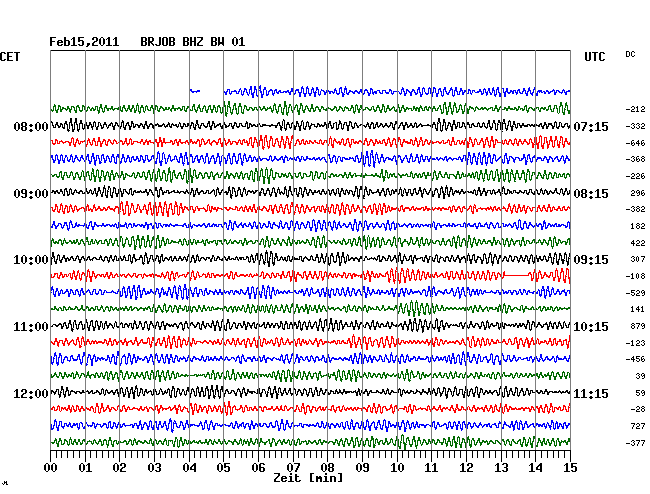The image size is (650, 494).
Task: Click DC value -108
Action: pyautogui.click(x=635, y=276)
